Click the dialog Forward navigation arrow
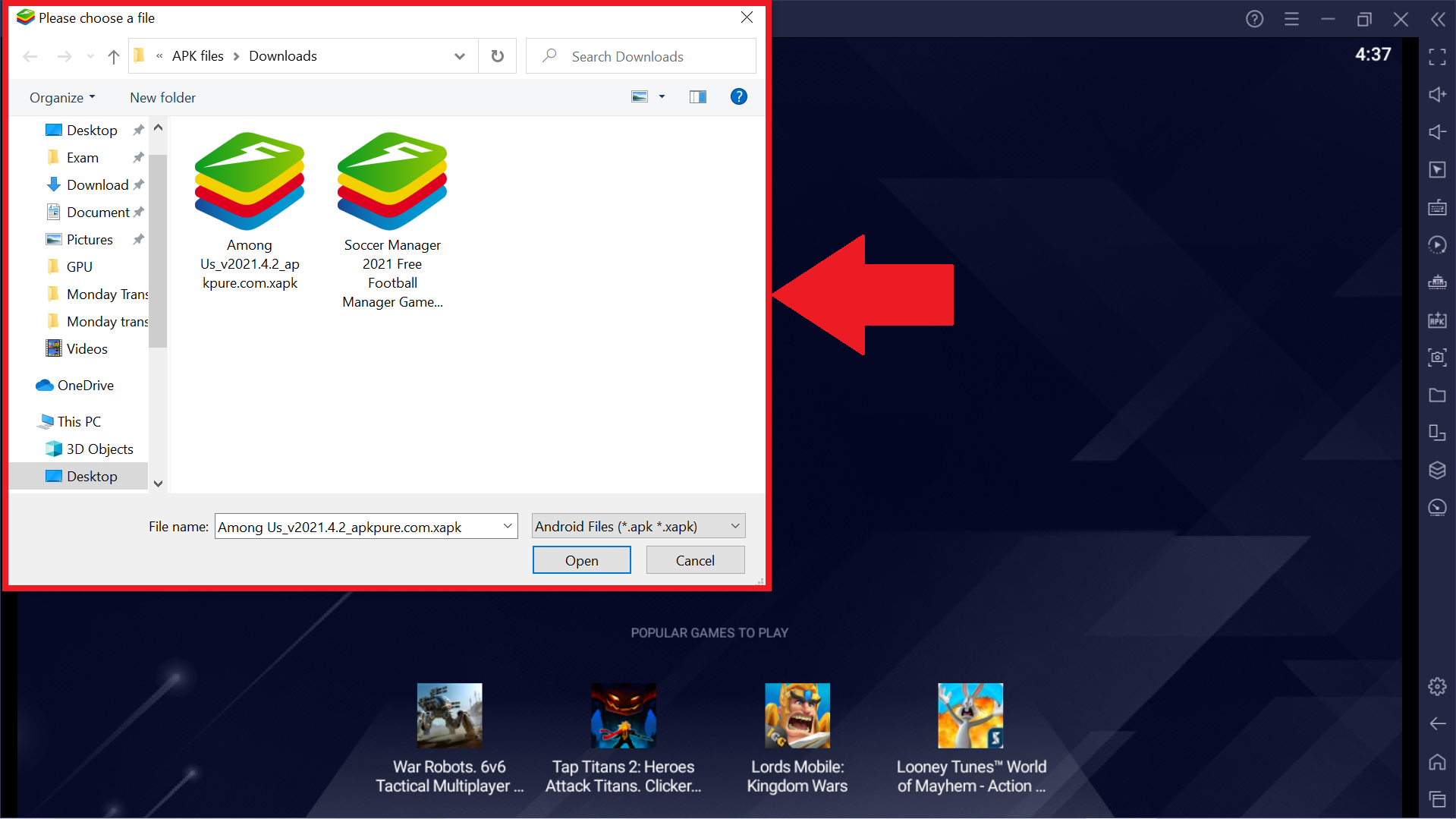The width and height of the screenshot is (1456, 819). [64, 57]
